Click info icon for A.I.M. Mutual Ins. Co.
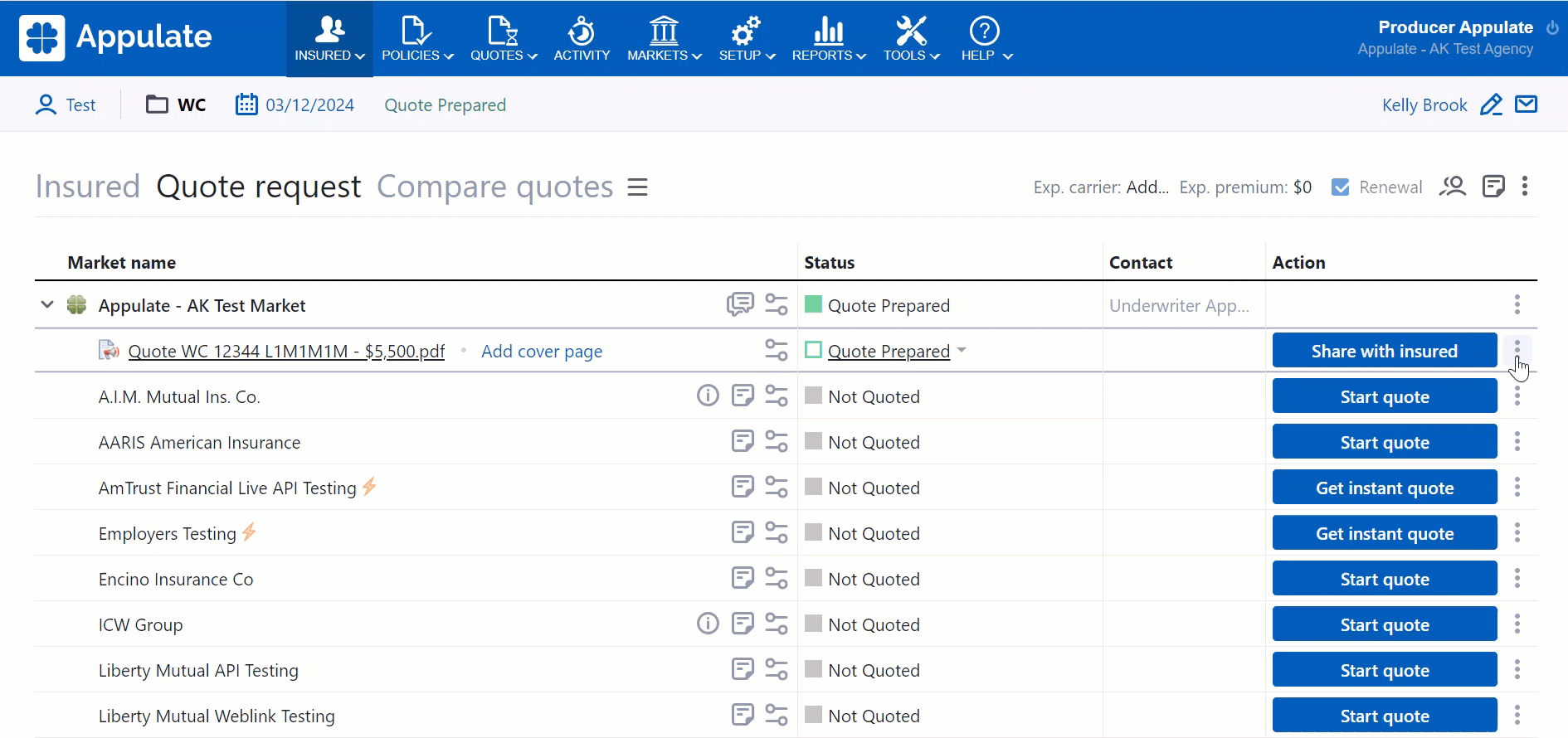This screenshot has height=738, width=1568. 708,396
